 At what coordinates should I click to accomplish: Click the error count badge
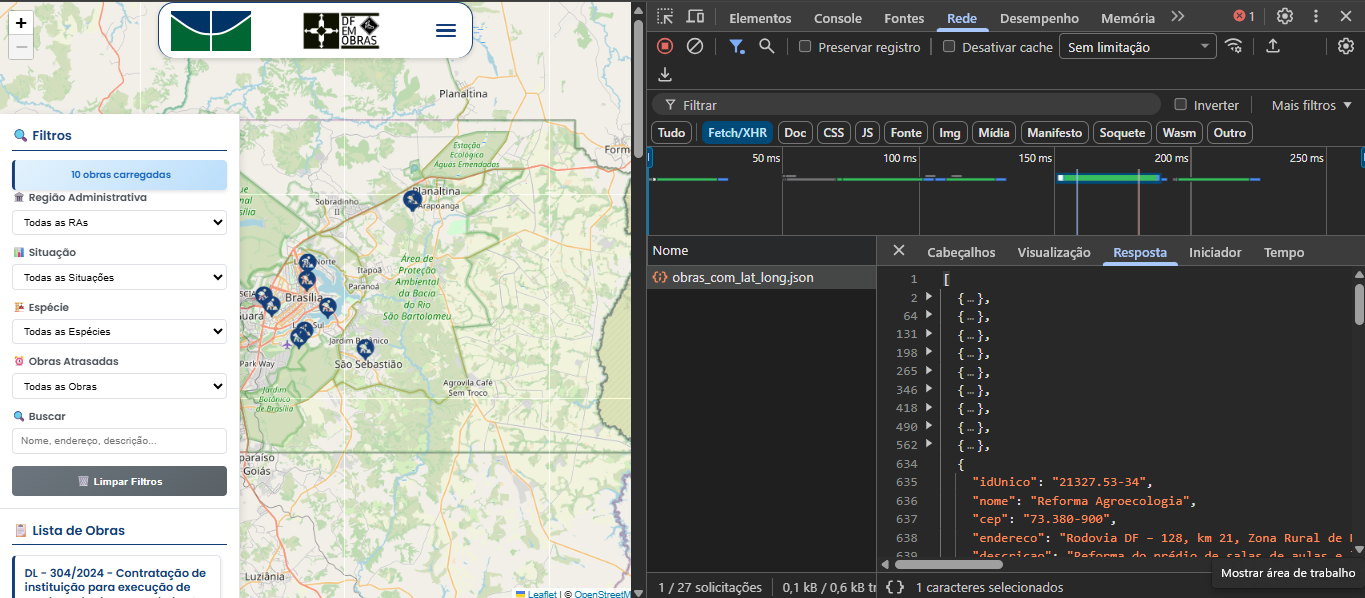[1244, 17]
